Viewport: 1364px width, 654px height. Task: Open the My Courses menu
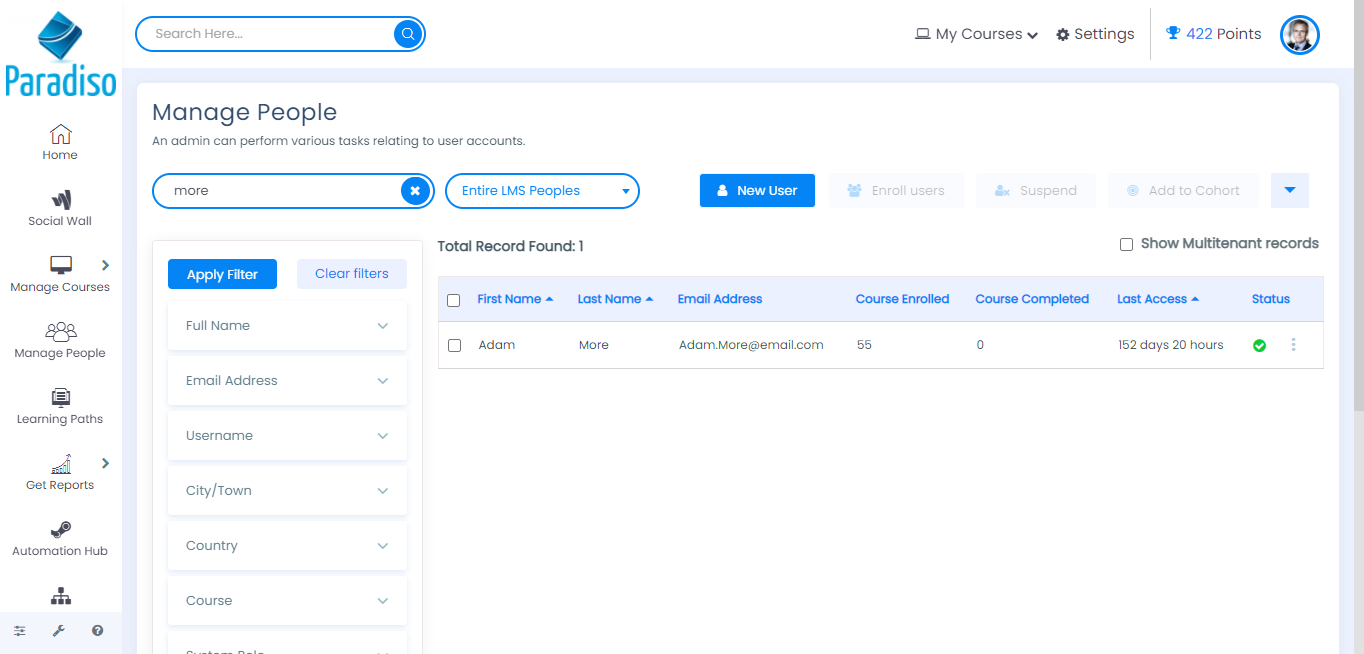tap(976, 34)
